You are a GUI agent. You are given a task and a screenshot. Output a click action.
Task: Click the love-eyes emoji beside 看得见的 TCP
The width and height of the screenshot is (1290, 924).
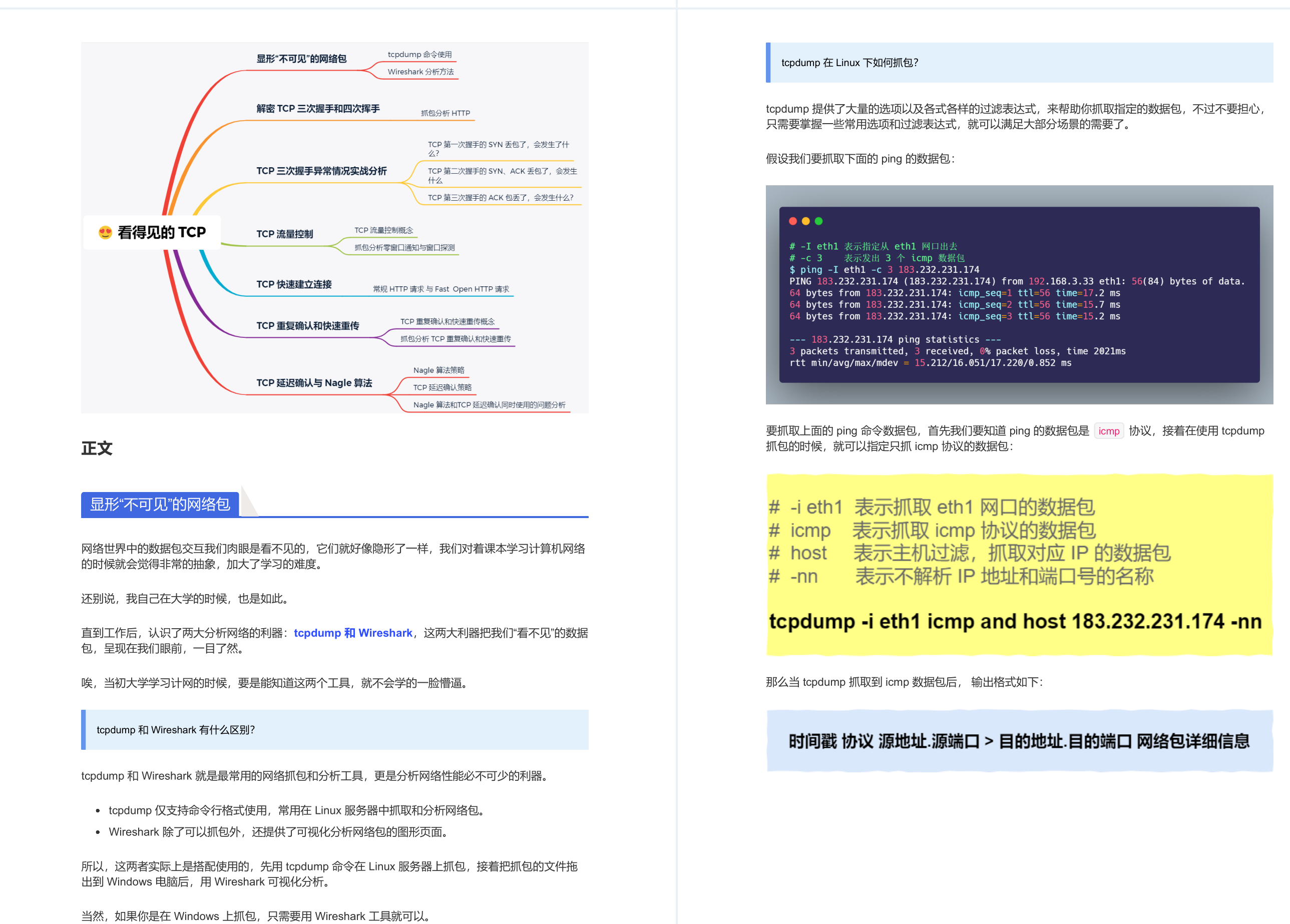point(105,233)
